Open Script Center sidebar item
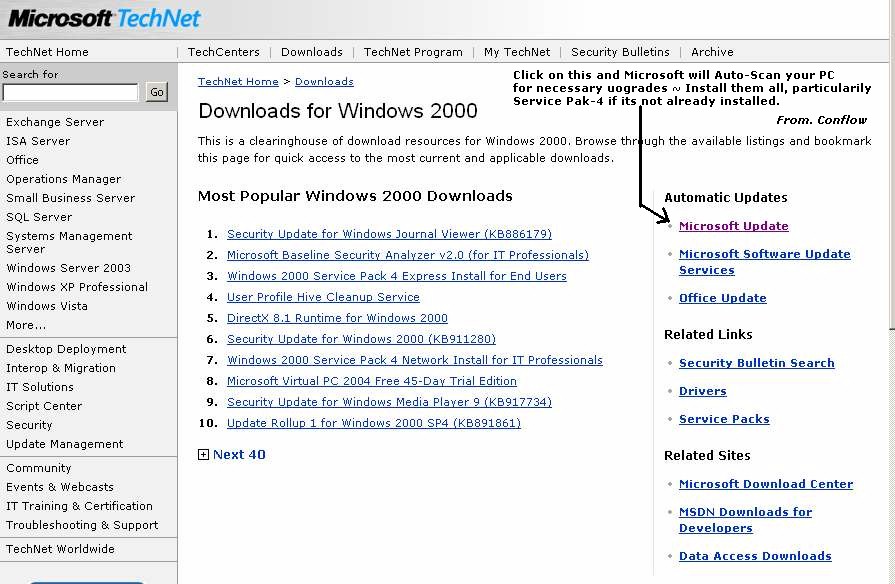The height and width of the screenshot is (584, 895). (x=44, y=406)
